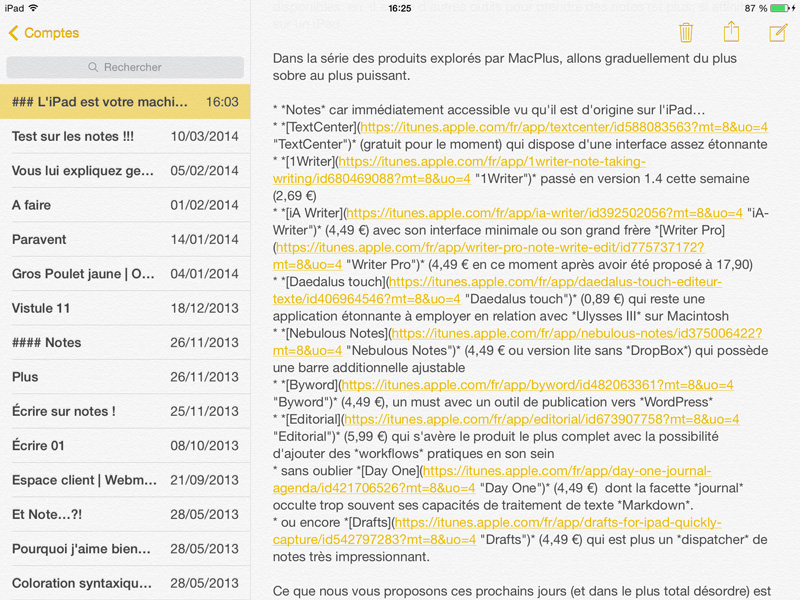Tap the trash icon to delete note
This screenshot has height=600, width=800.
[686, 33]
